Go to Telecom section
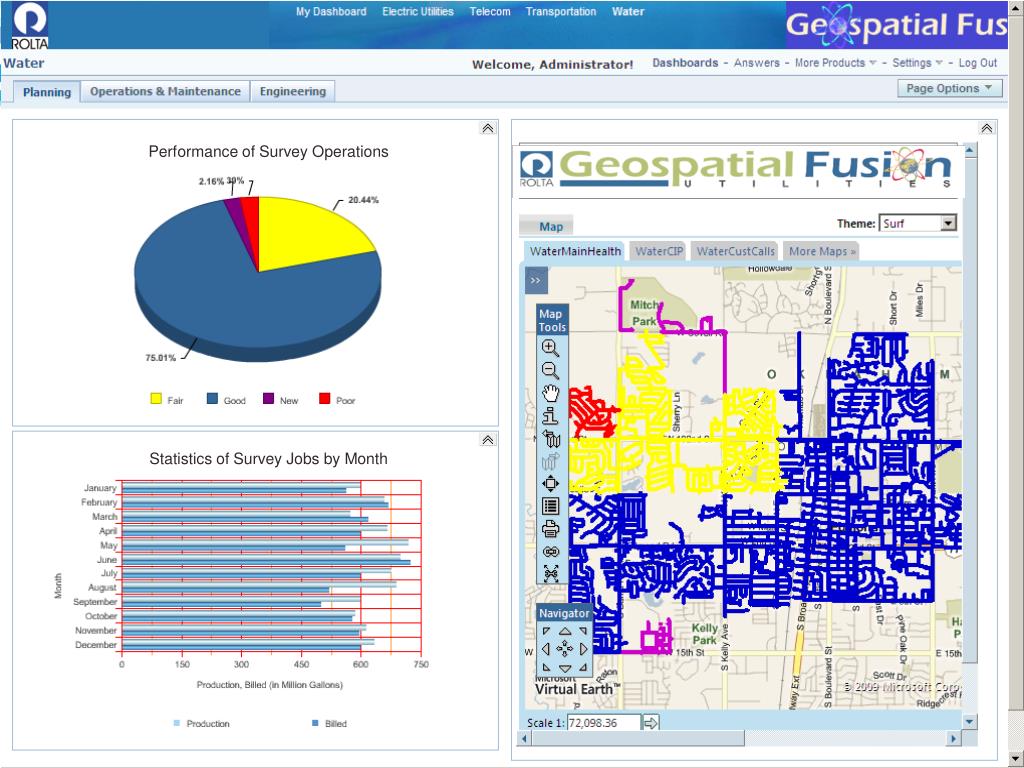 (x=490, y=12)
